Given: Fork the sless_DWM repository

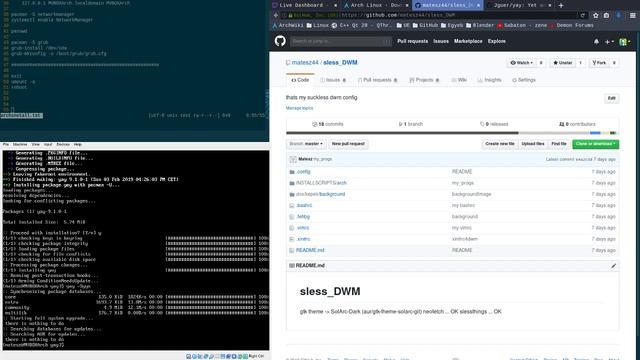Looking at the screenshot, I should click(x=599, y=63).
